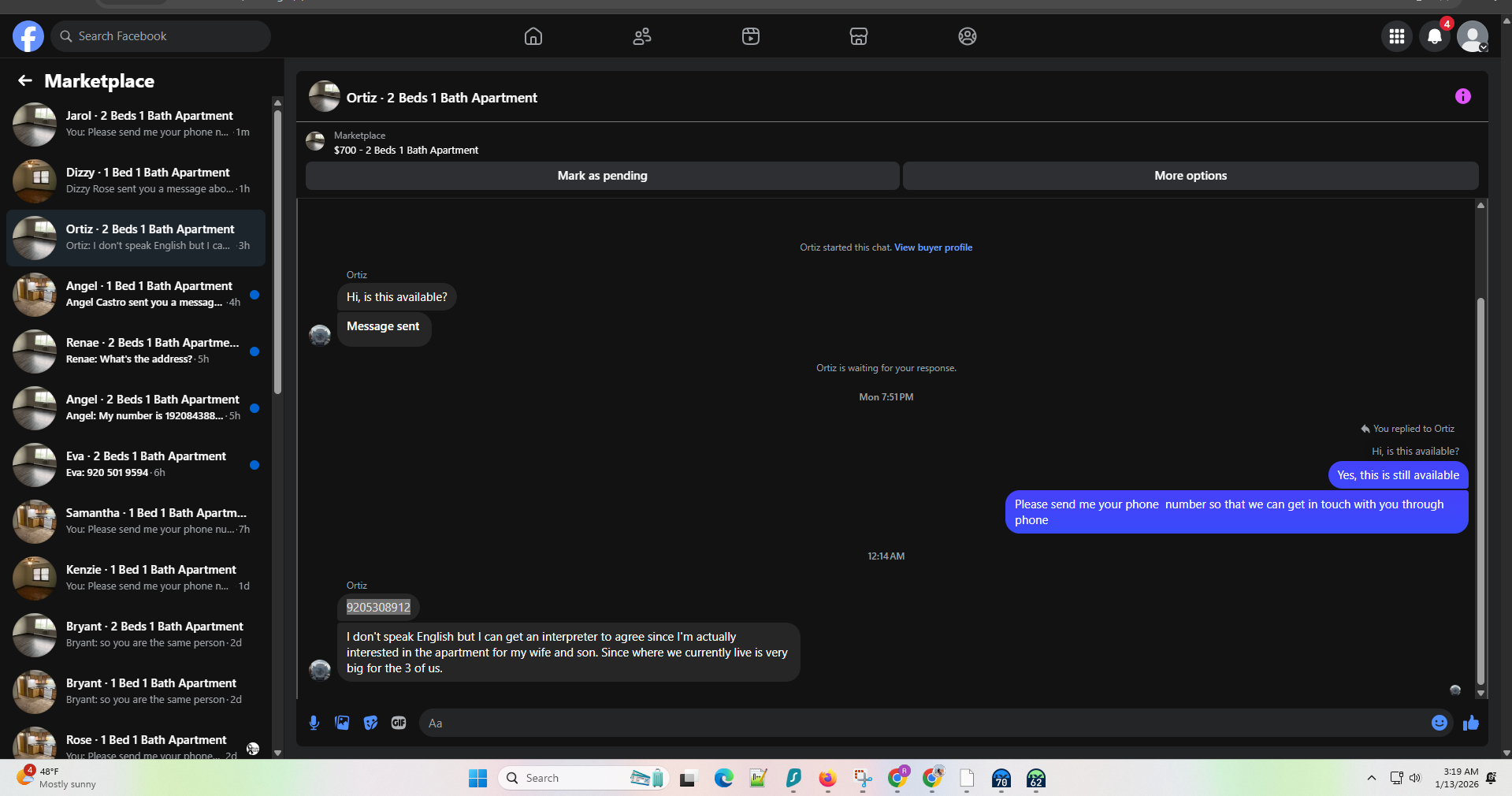Open conversation information purple icon
Viewport: 1512px width, 796px height.
click(x=1463, y=96)
